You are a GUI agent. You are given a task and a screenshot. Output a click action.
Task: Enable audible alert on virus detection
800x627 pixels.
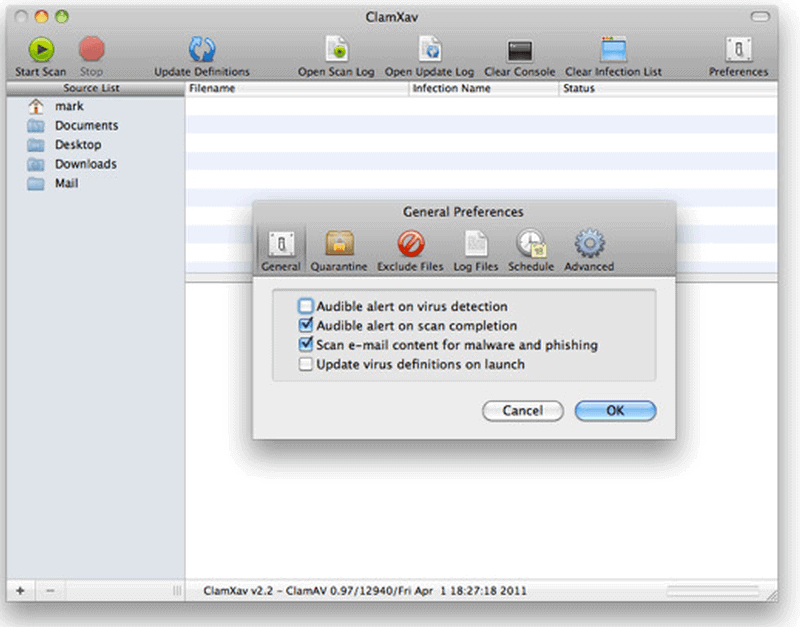point(306,306)
